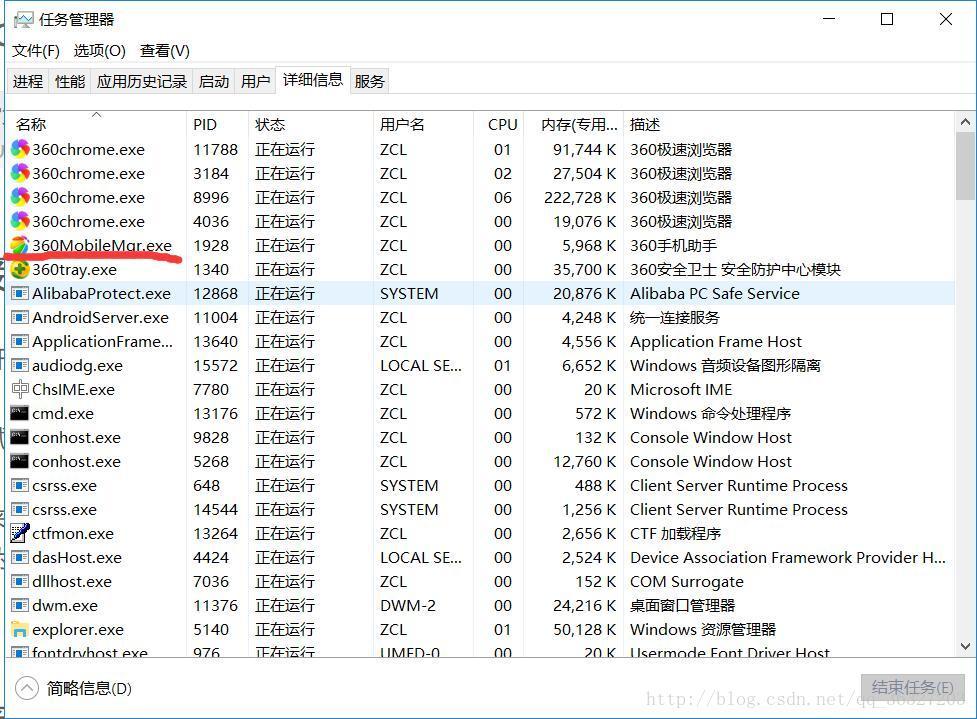Click icon of 360chrome.exe PID 8996
Image resolution: width=977 pixels, height=719 pixels.
(x=20, y=197)
